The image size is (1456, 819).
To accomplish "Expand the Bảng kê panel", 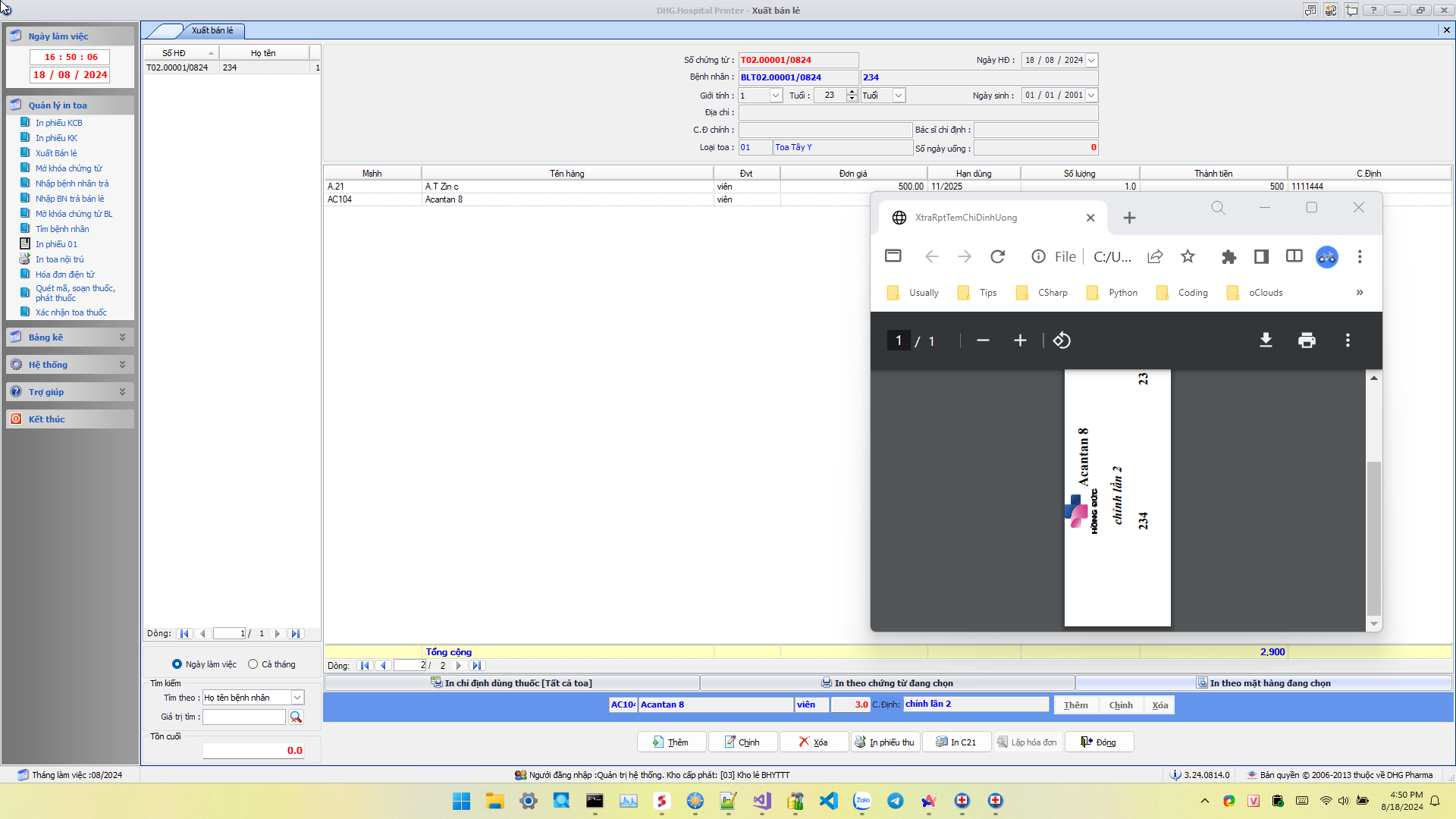I will (x=121, y=337).
